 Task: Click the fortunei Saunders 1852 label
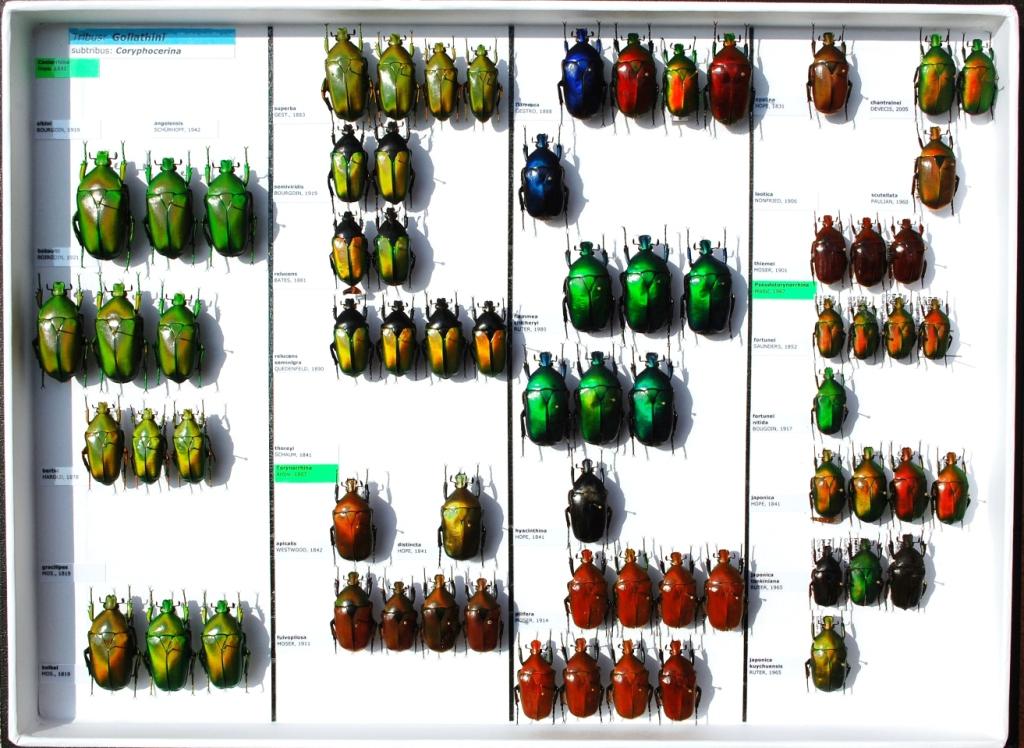(775, 343)
